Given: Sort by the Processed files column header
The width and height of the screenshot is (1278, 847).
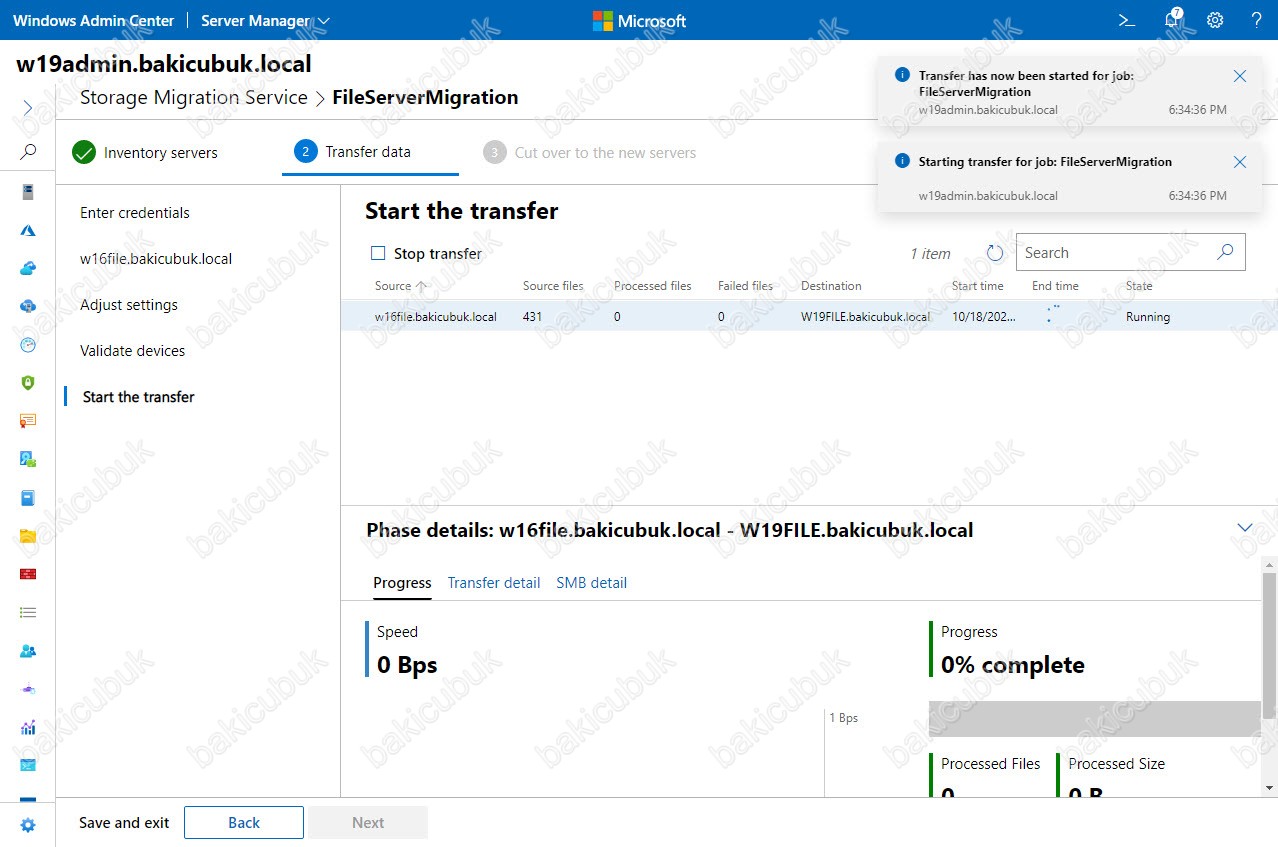Looking at the screenshot, I should point(653,286).
